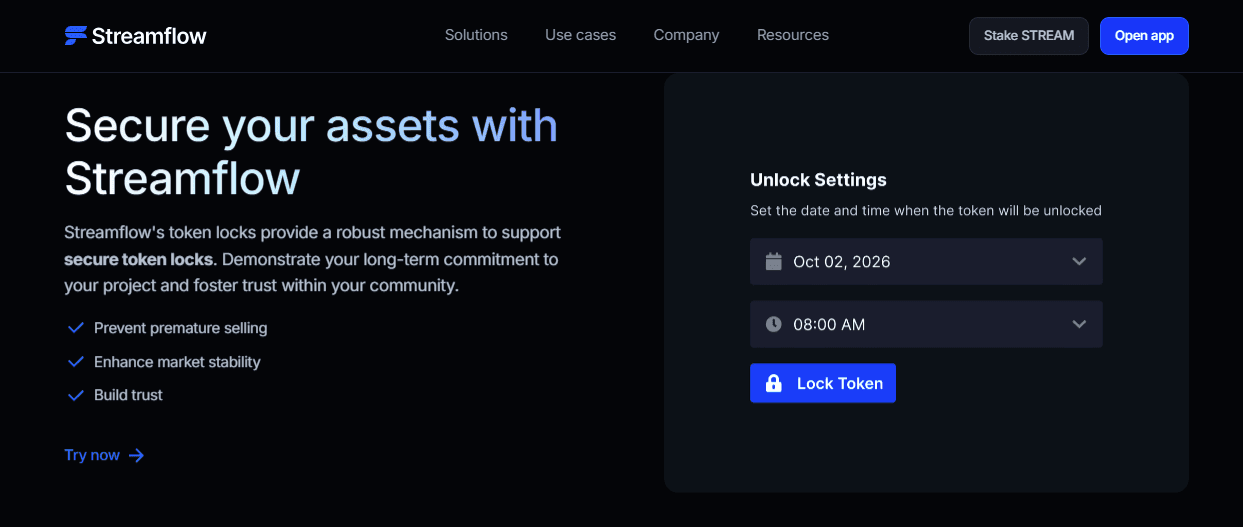Viewport: 1243px width, 527px height.
Task: Click the arrow icon beside Try now
Action: (x=137, y=455)
